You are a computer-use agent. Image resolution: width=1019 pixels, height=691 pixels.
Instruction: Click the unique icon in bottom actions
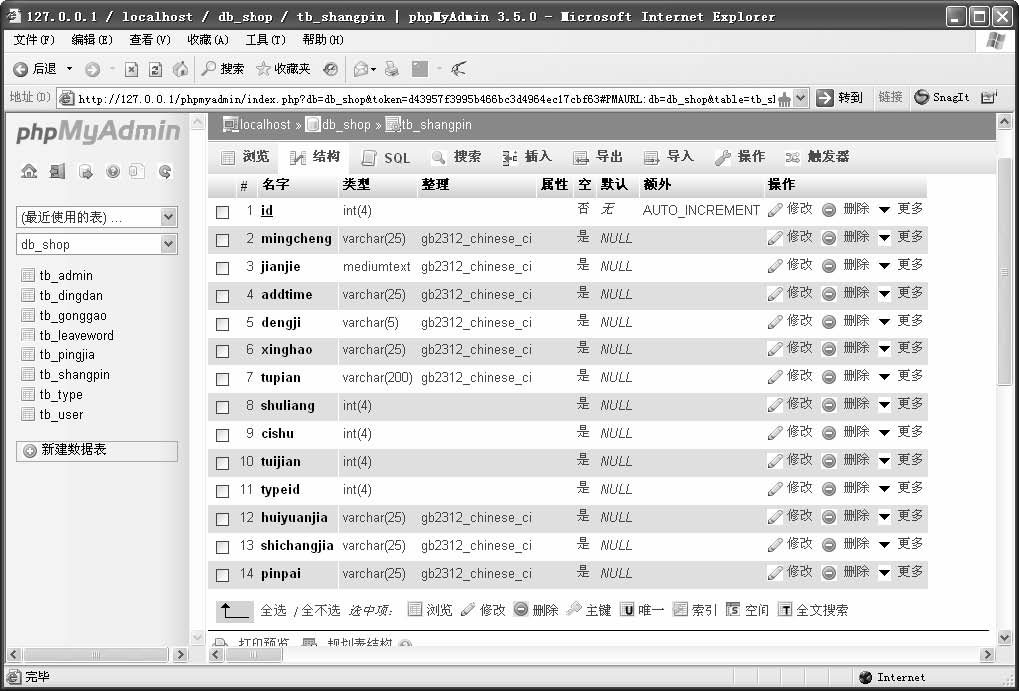click(x=626, y=609)
